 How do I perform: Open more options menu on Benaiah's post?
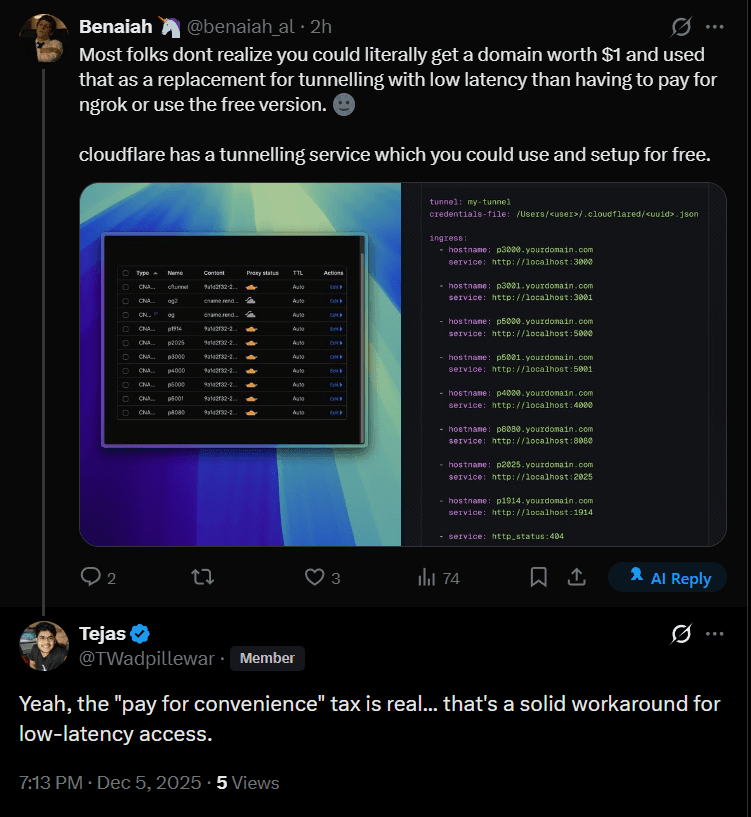(x=714, y=26)
